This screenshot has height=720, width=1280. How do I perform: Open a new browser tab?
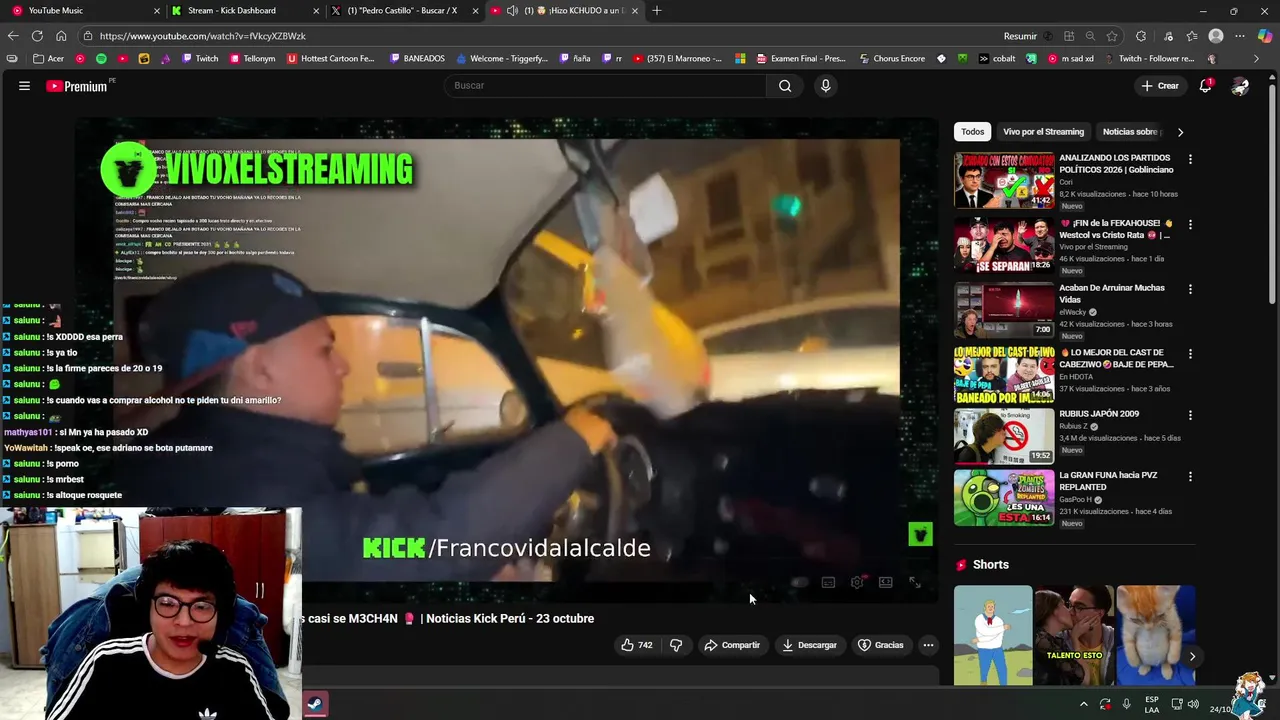click(x=657, y=10)
